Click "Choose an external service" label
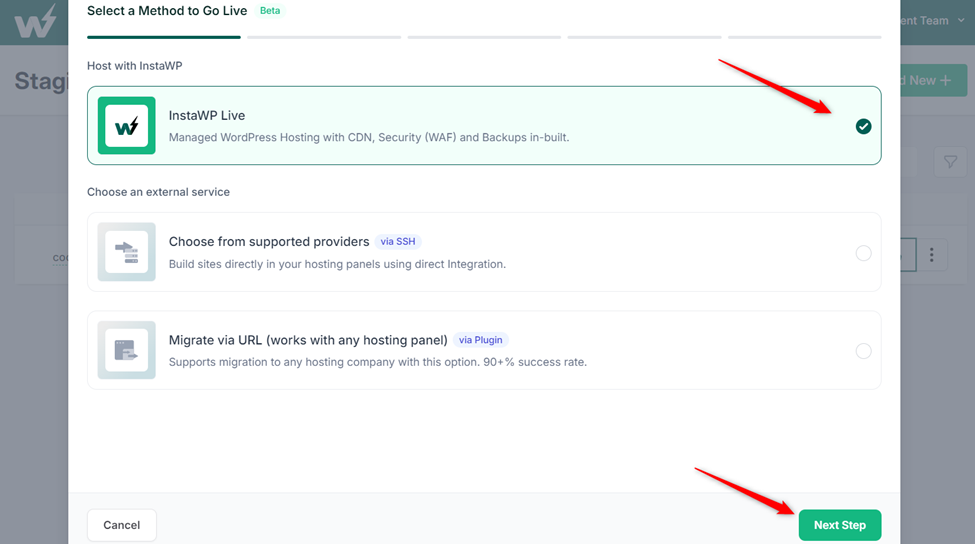This screenshot has width=975, height=544. (159, 192)
